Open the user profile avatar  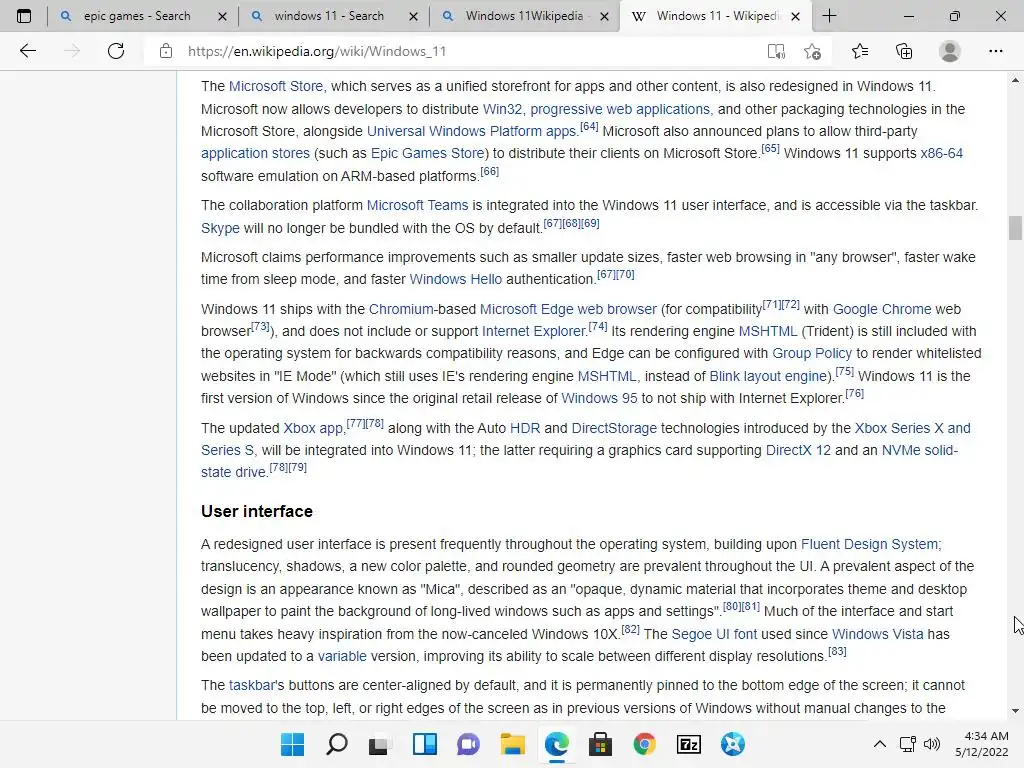click(950, 51)
